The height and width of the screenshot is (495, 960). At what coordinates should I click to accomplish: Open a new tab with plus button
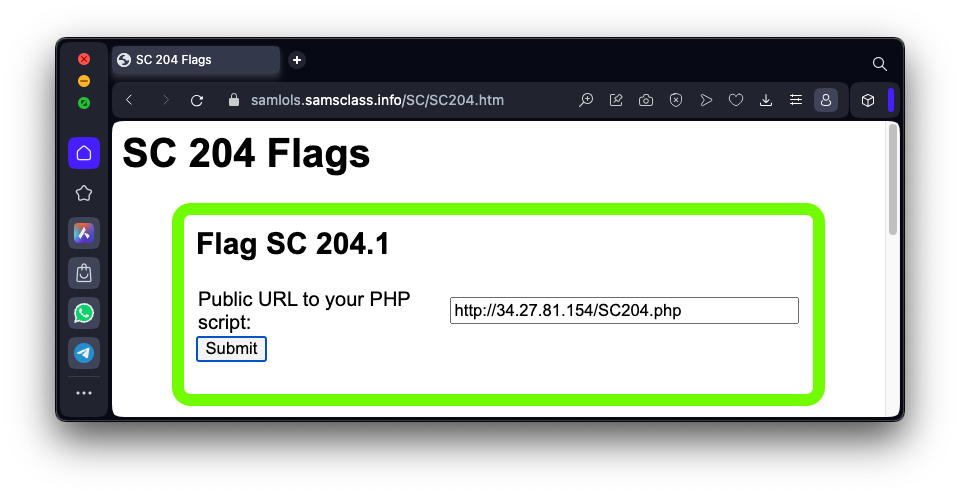click(297, 60)
